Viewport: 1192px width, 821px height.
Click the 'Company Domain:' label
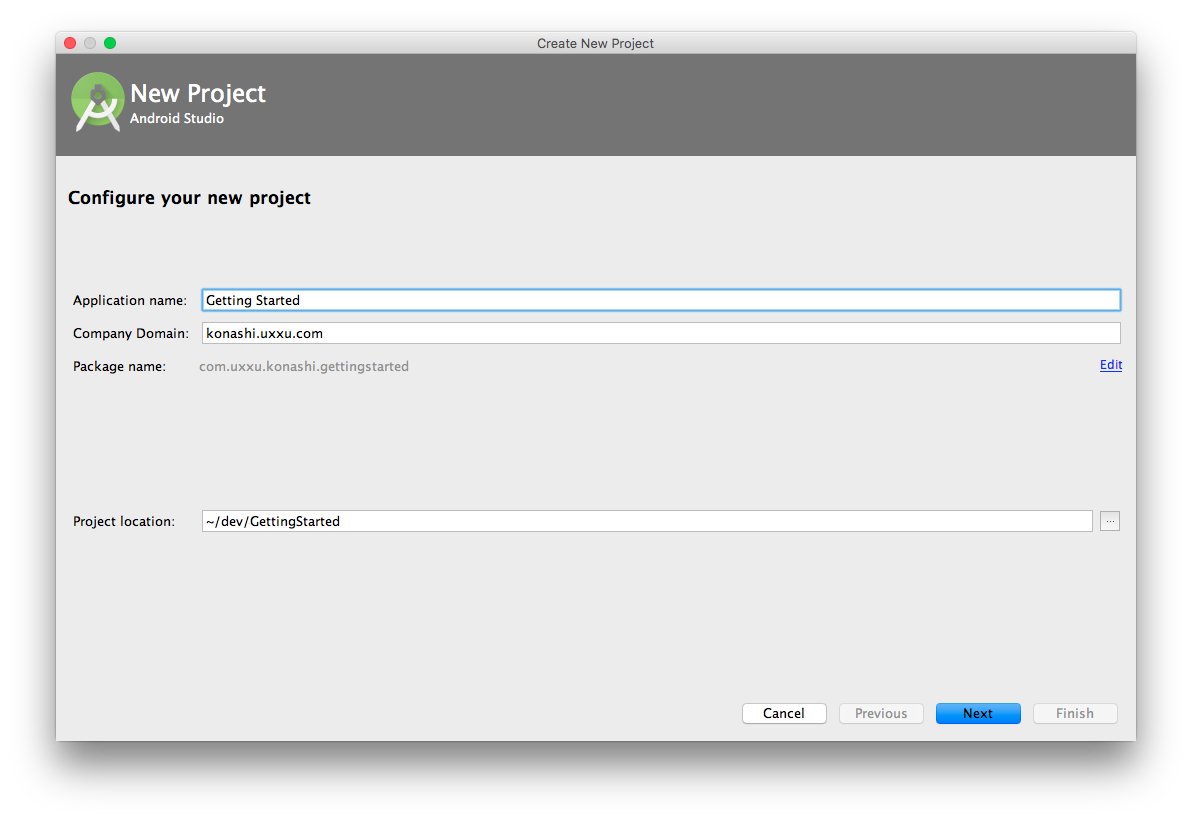(131, 333)
